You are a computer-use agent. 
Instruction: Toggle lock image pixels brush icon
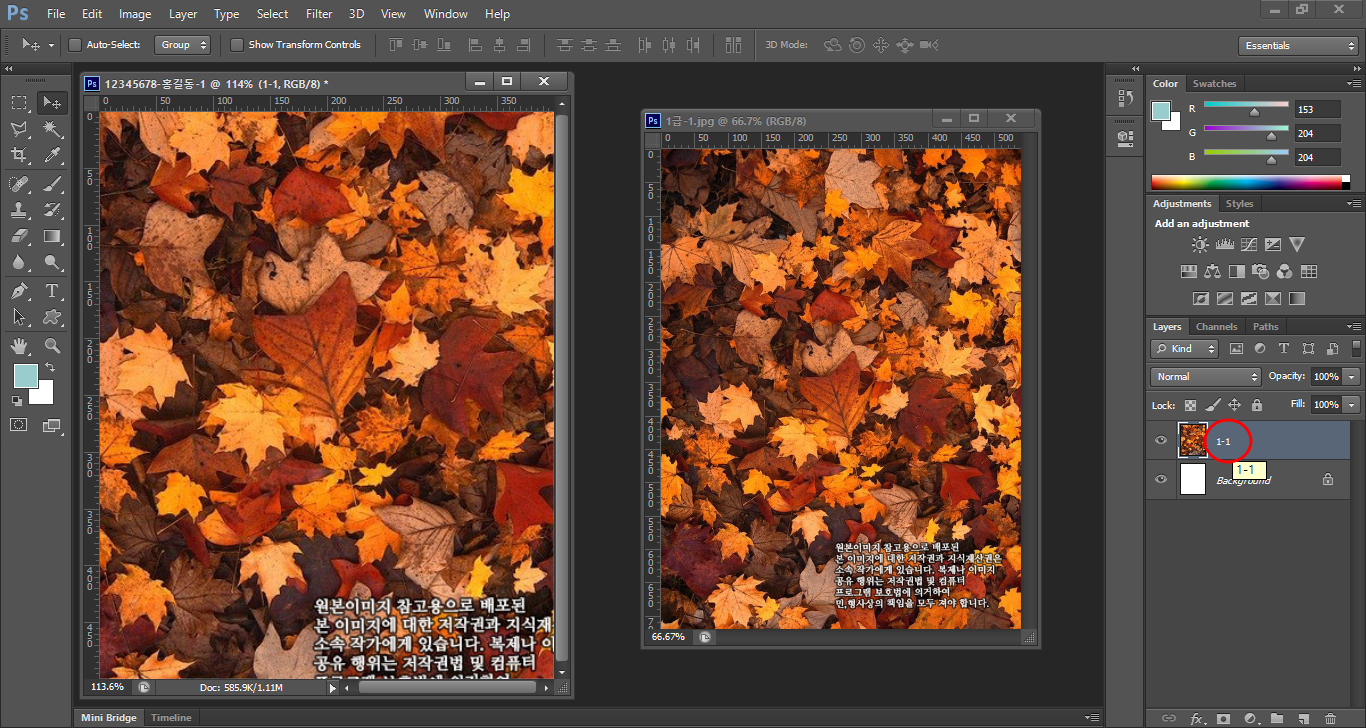point(1212,405)
